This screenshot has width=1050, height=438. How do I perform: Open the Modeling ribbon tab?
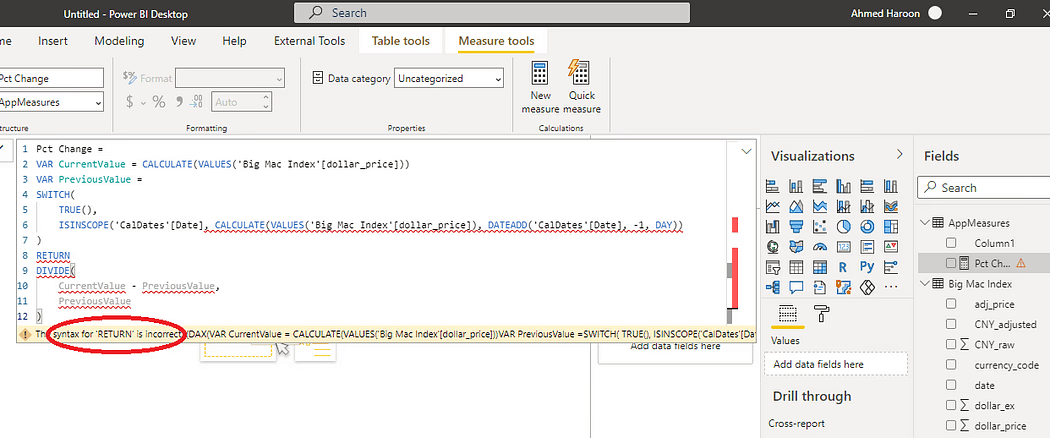119,41
